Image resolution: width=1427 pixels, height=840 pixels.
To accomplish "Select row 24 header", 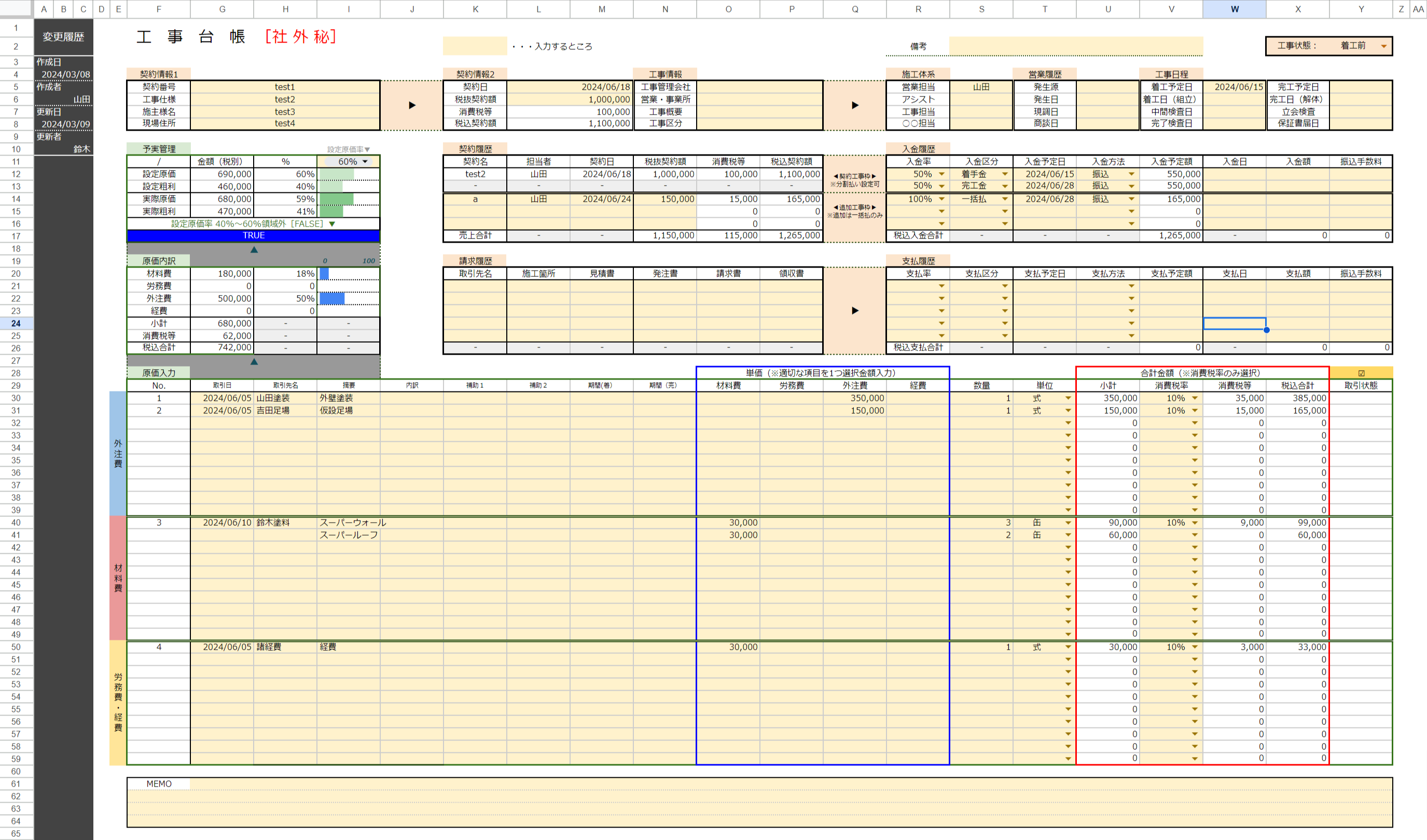I will pyautogui.click(x=16, y=323).
